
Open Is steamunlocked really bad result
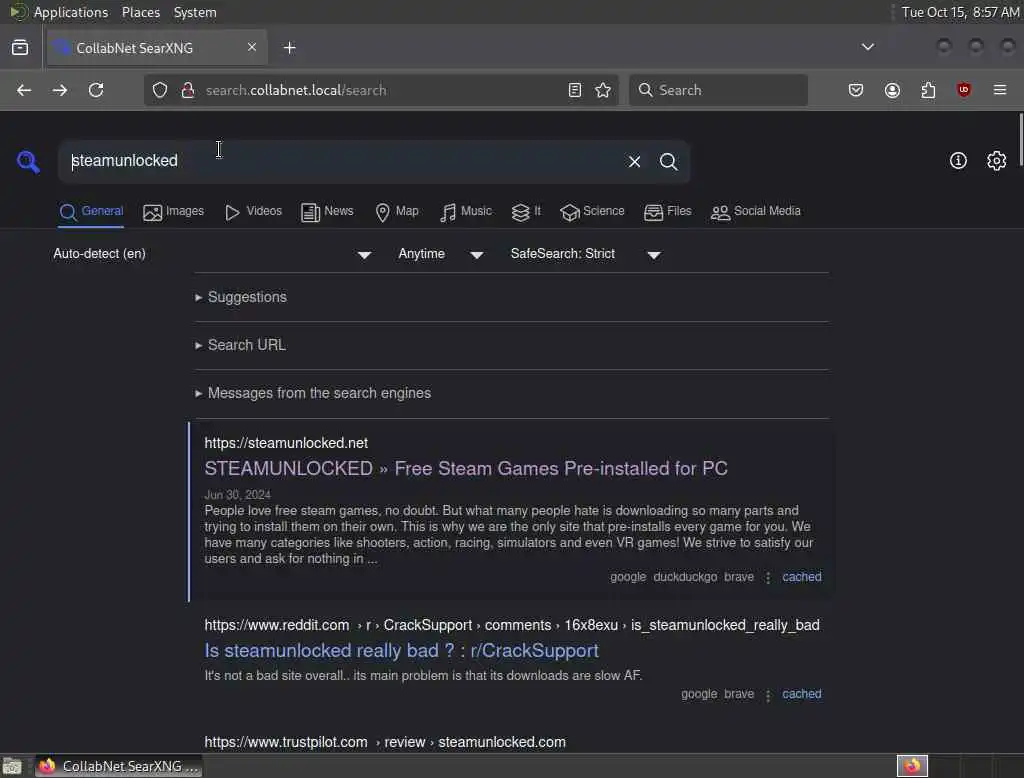pos(401,651)
